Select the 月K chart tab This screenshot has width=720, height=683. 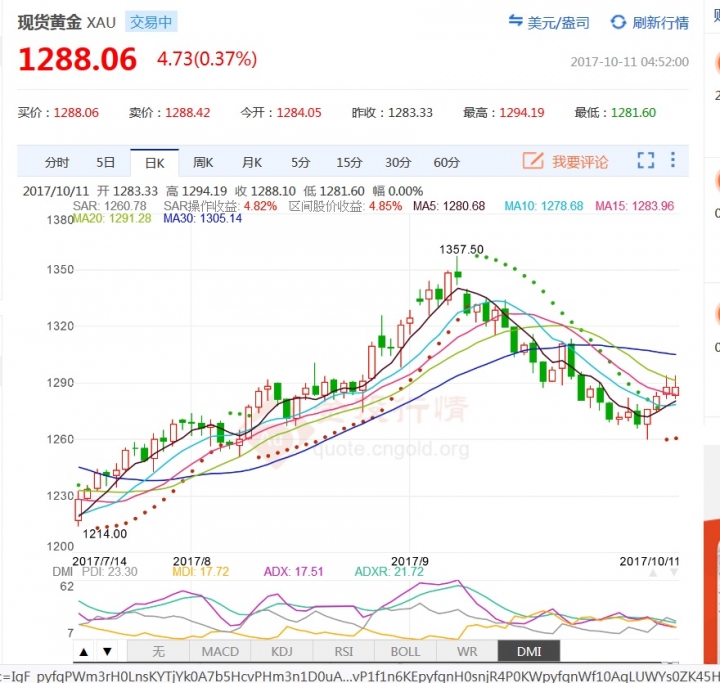[x=252, y=163]
